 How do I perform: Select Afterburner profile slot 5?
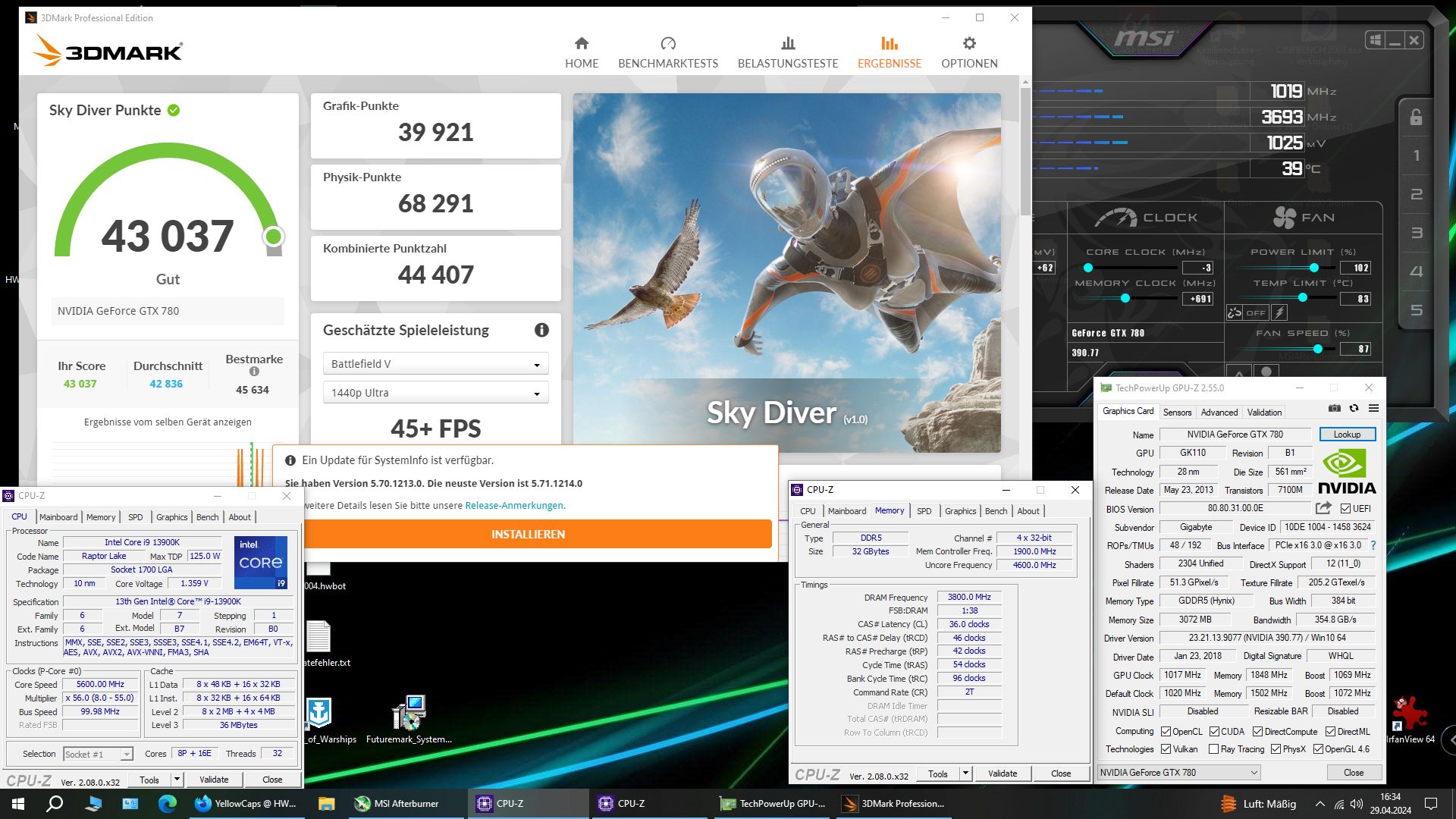pos(1416,311)
